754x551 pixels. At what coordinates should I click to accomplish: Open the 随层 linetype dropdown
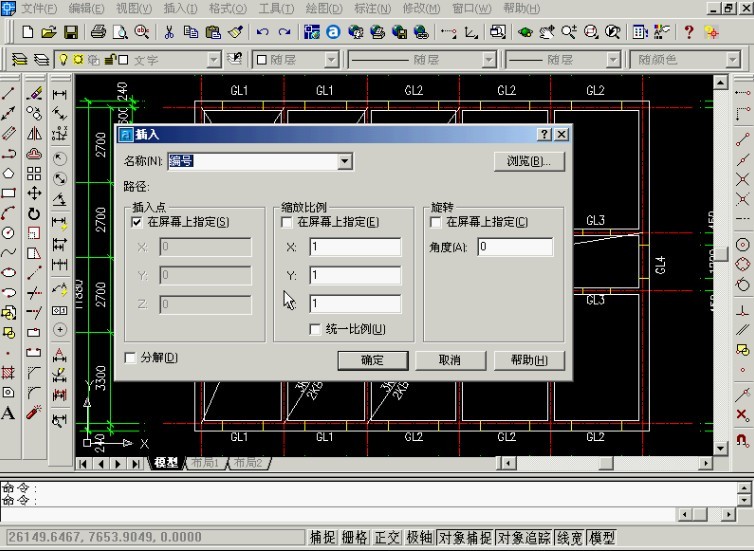tap(489, 60)
